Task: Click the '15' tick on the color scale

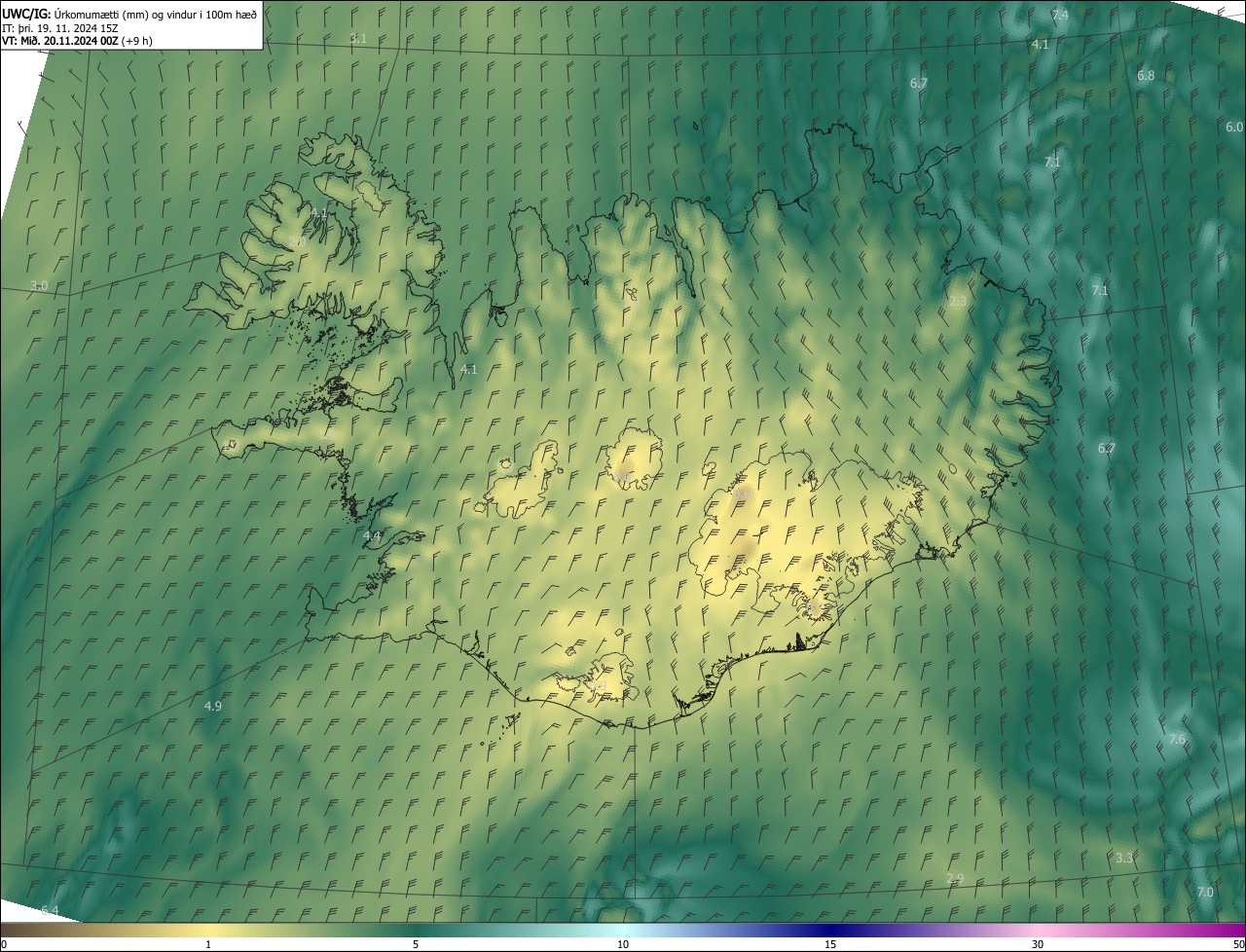Action: click(830, 945)
